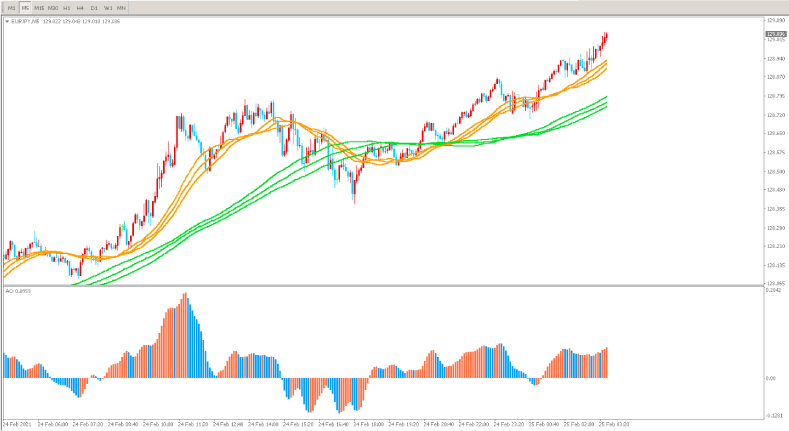
Task: Switch to the M1 timeframe
Action: [10, 7]
